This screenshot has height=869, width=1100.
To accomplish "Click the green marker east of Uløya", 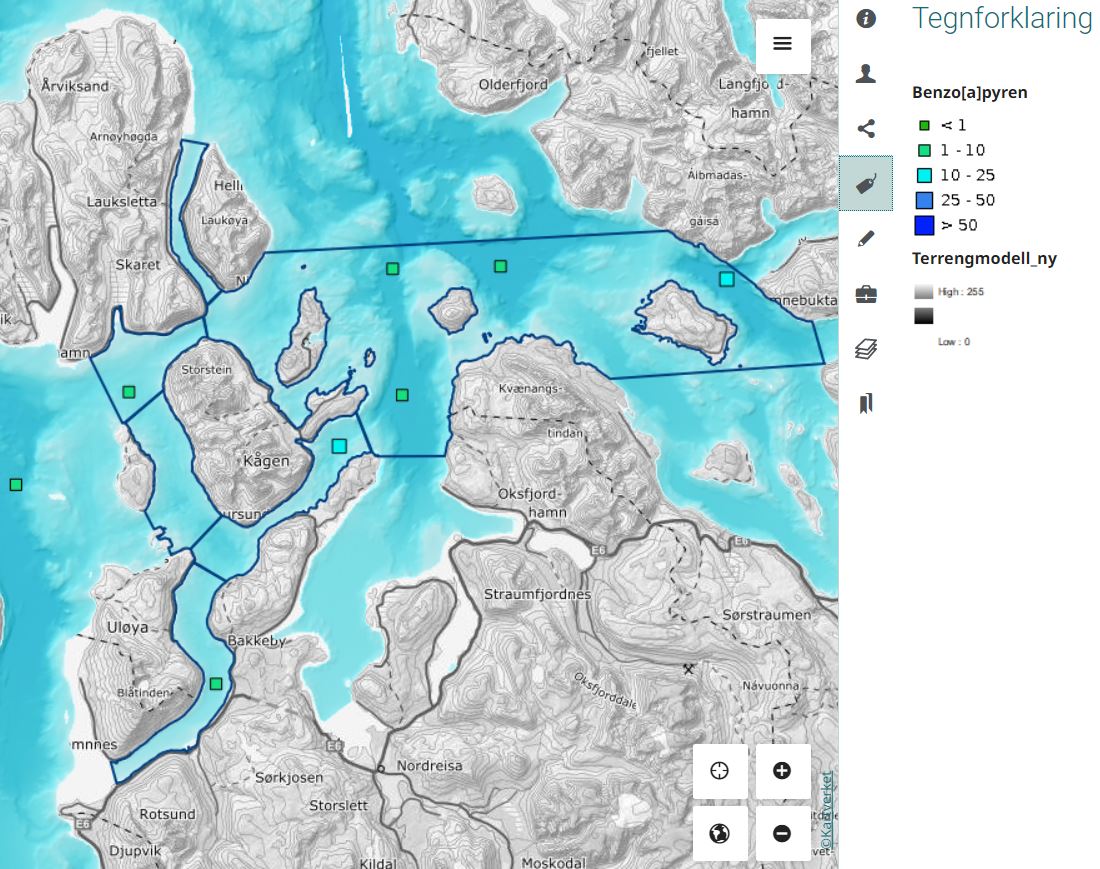I will 216,684.
